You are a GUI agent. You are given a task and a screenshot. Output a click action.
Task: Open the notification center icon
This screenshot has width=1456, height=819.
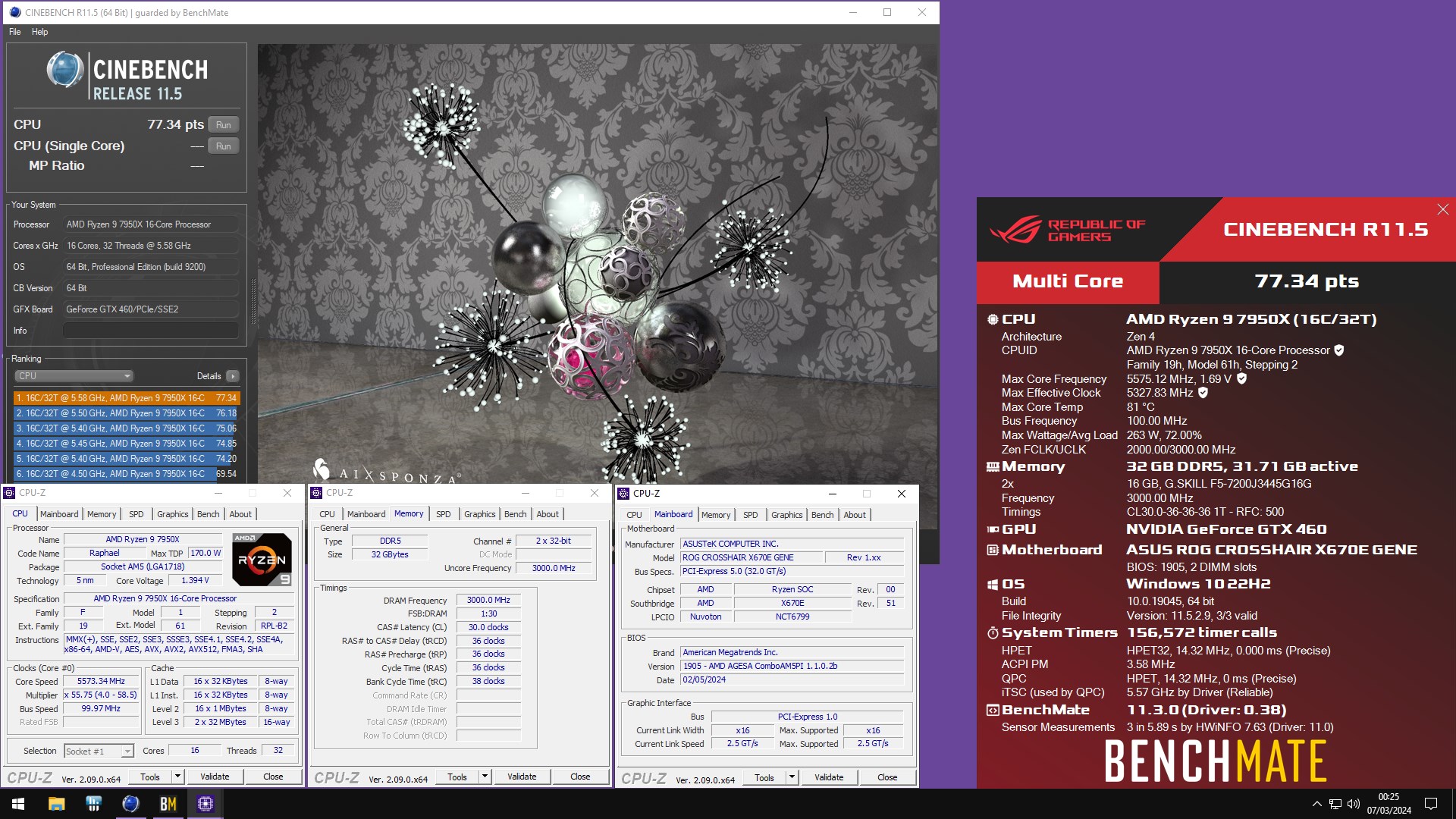coord(1431,804)
